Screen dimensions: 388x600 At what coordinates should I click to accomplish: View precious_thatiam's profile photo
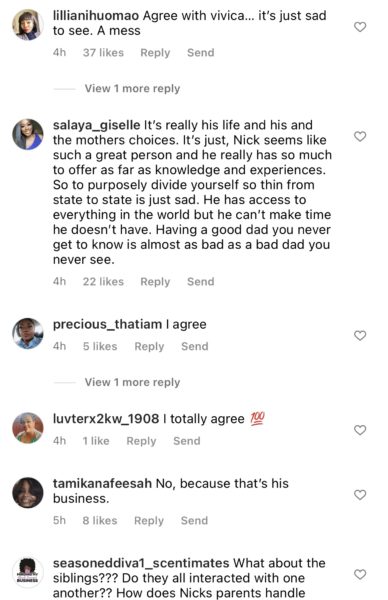coord(28,333)
